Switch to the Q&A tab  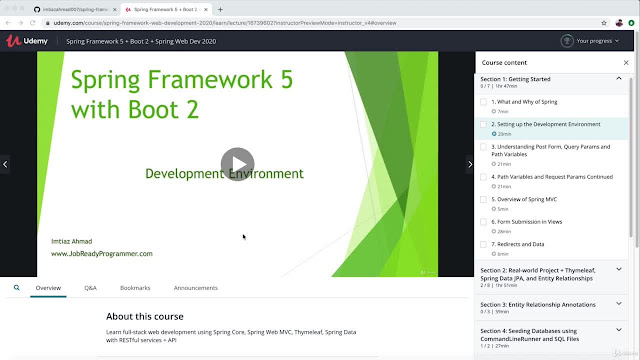[x=90, y=288]
